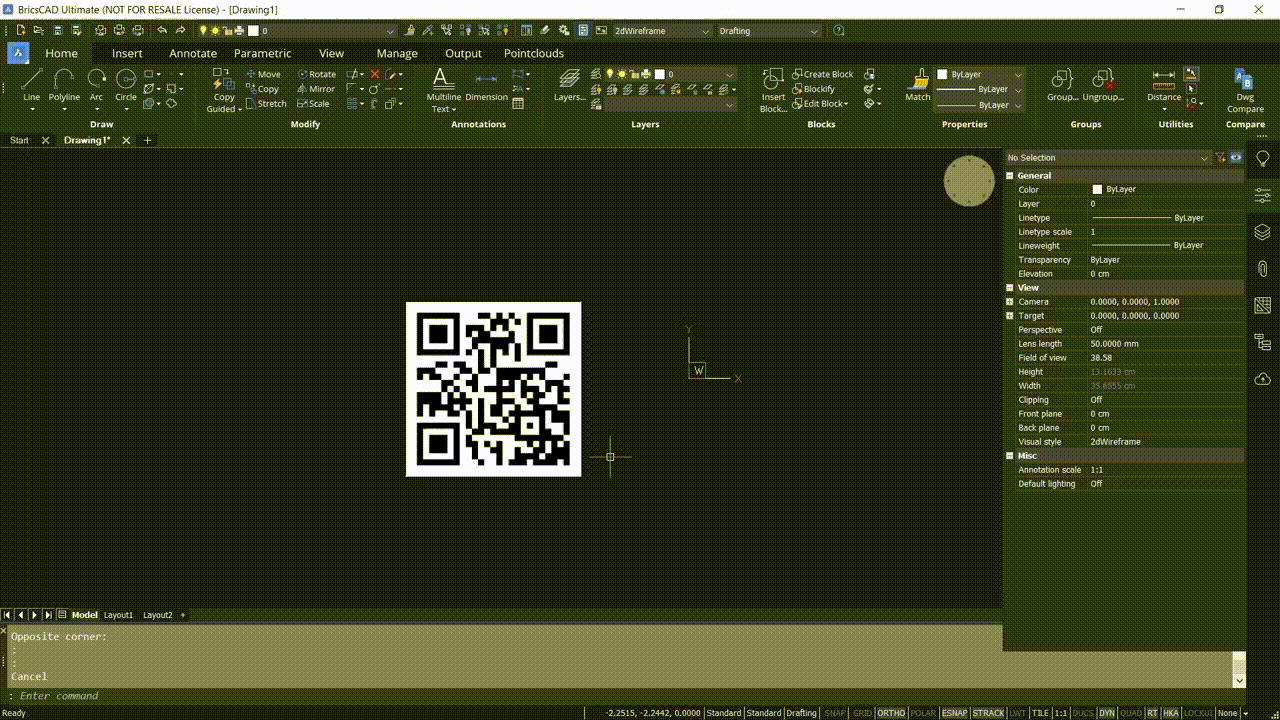Click the Scale tool

(314, 104)
